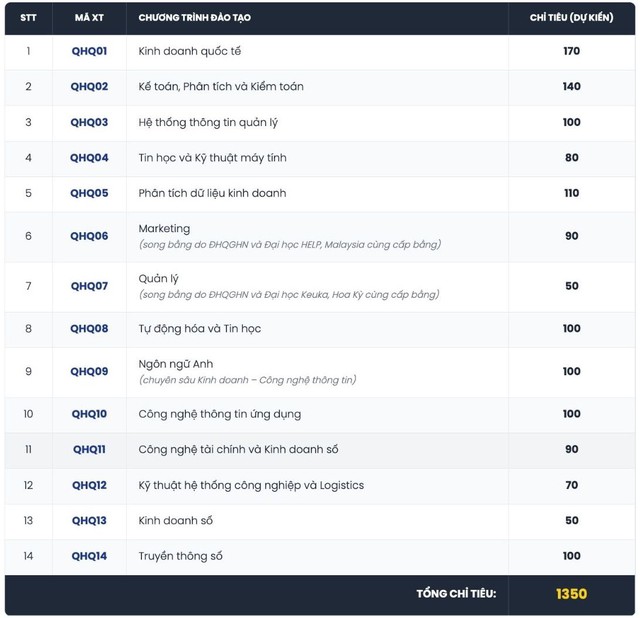Click the QHQ05 admission code

89,193
